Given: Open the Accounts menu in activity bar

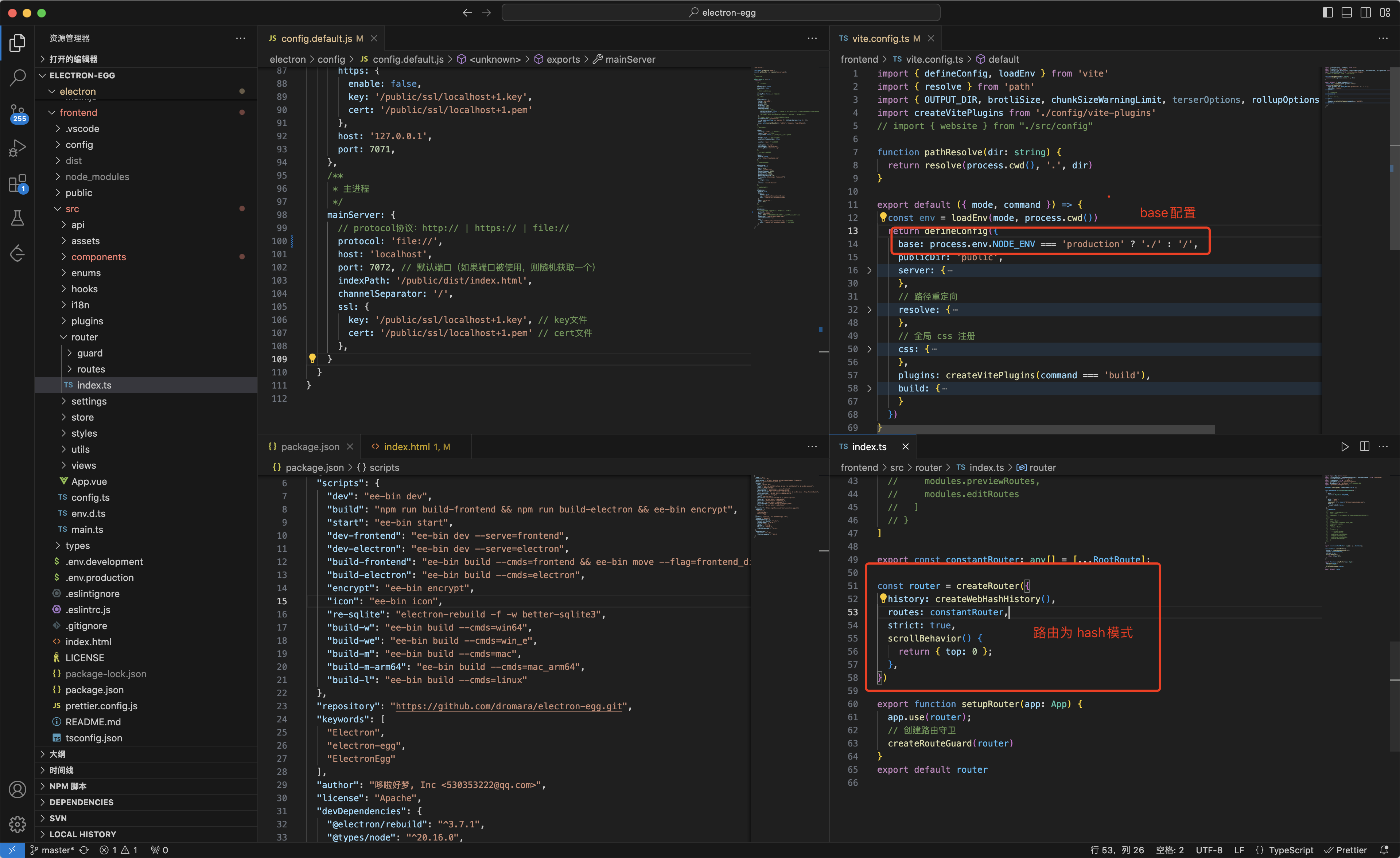Looking at the screenshot, I should 17,789.
